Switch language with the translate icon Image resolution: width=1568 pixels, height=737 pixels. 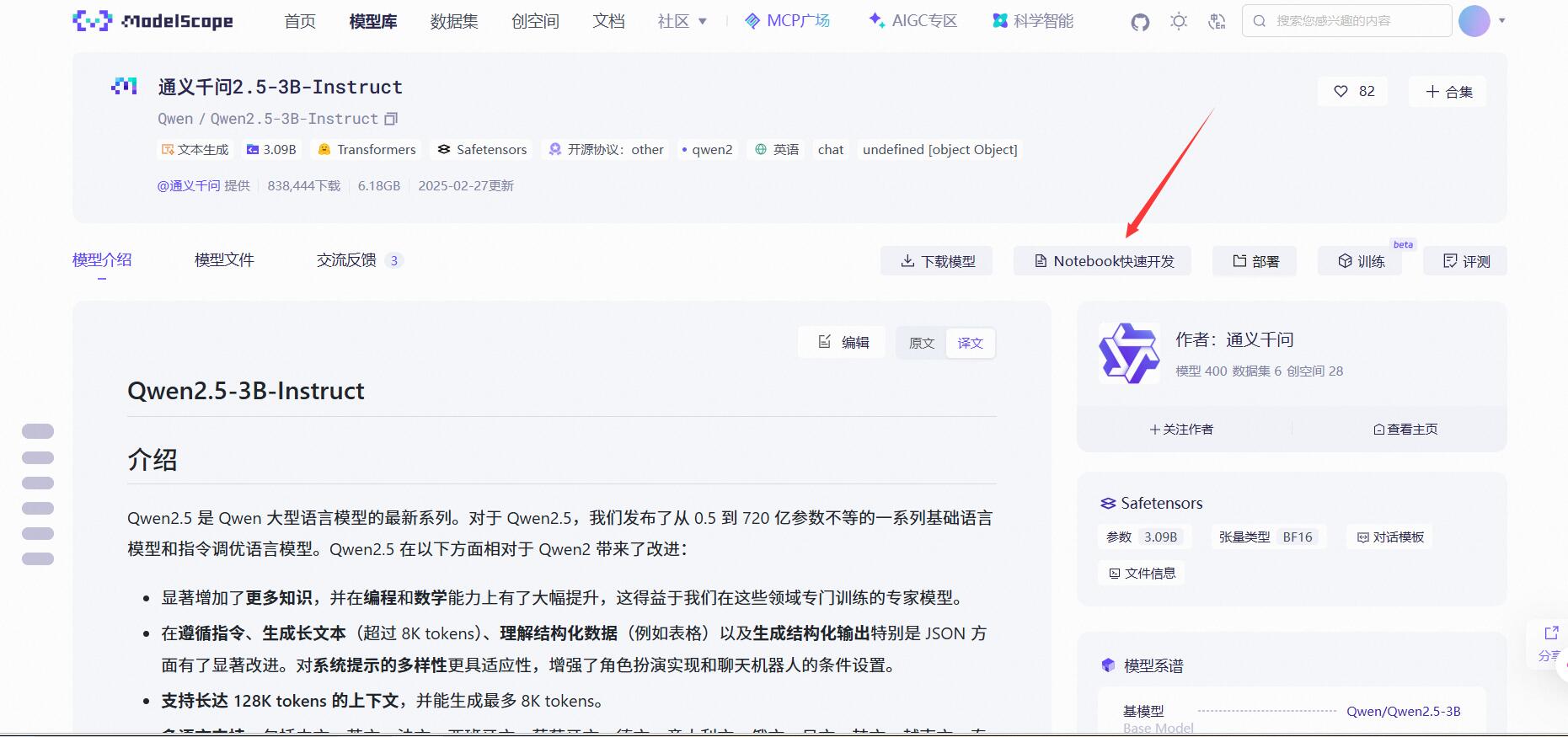[1217, 22]
